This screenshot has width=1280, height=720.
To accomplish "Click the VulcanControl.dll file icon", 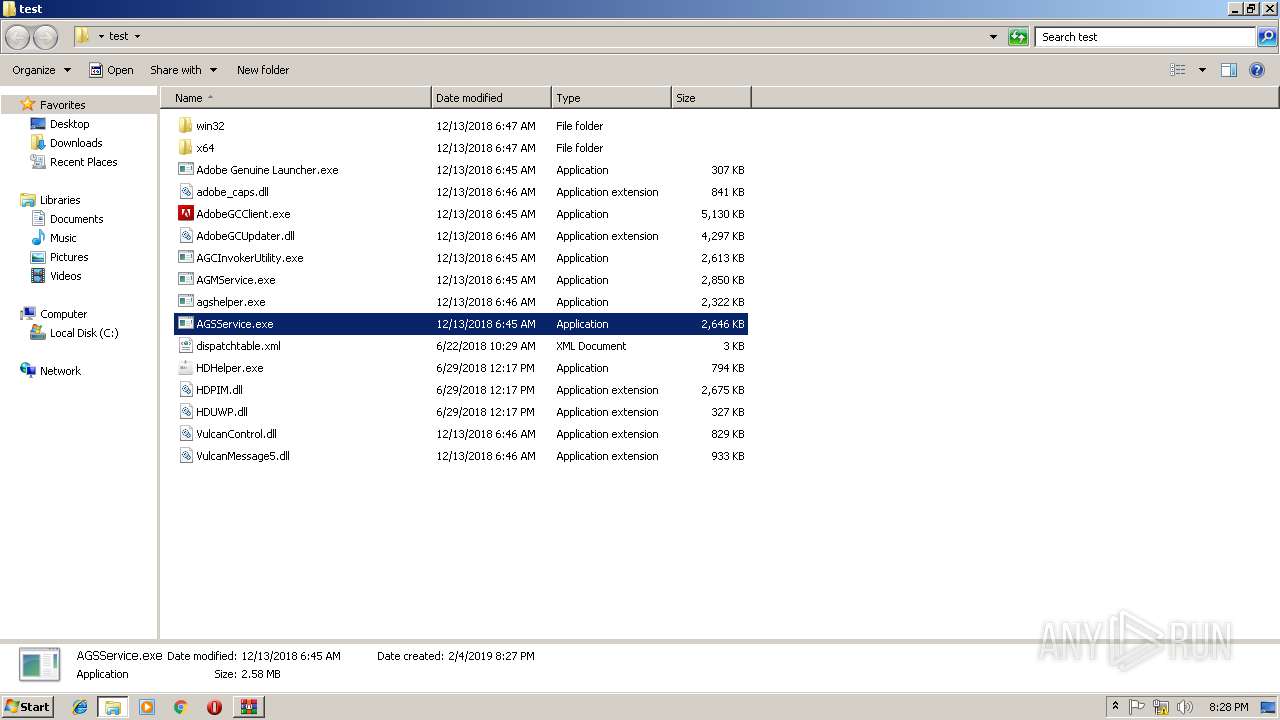I will [x=185, y=434].
